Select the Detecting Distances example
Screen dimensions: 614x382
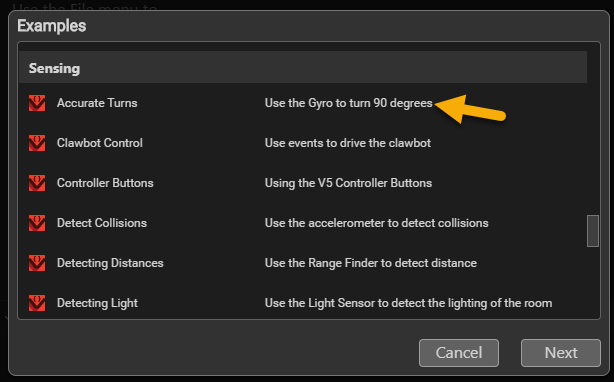(x=110, y=263)
